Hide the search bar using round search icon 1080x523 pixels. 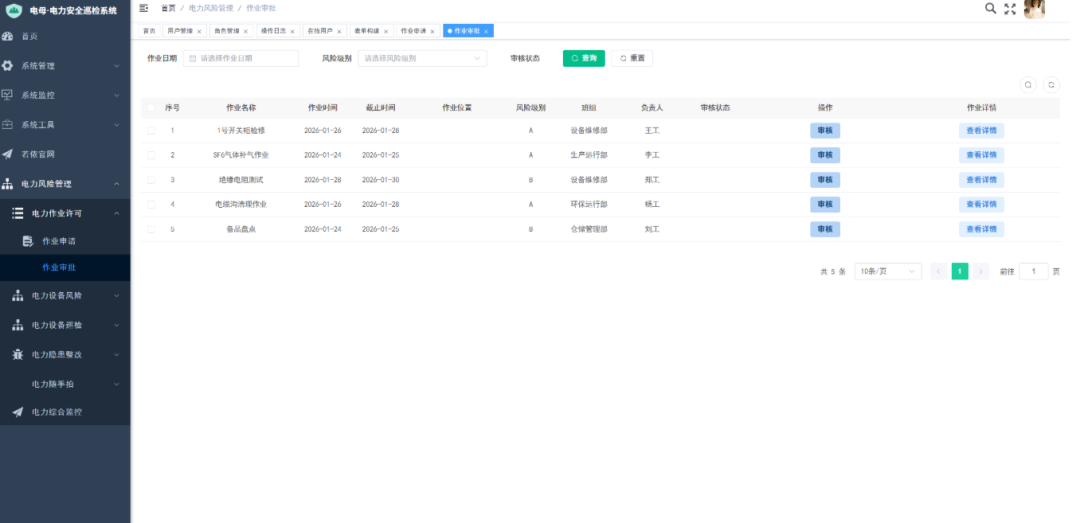[1028, 85]
